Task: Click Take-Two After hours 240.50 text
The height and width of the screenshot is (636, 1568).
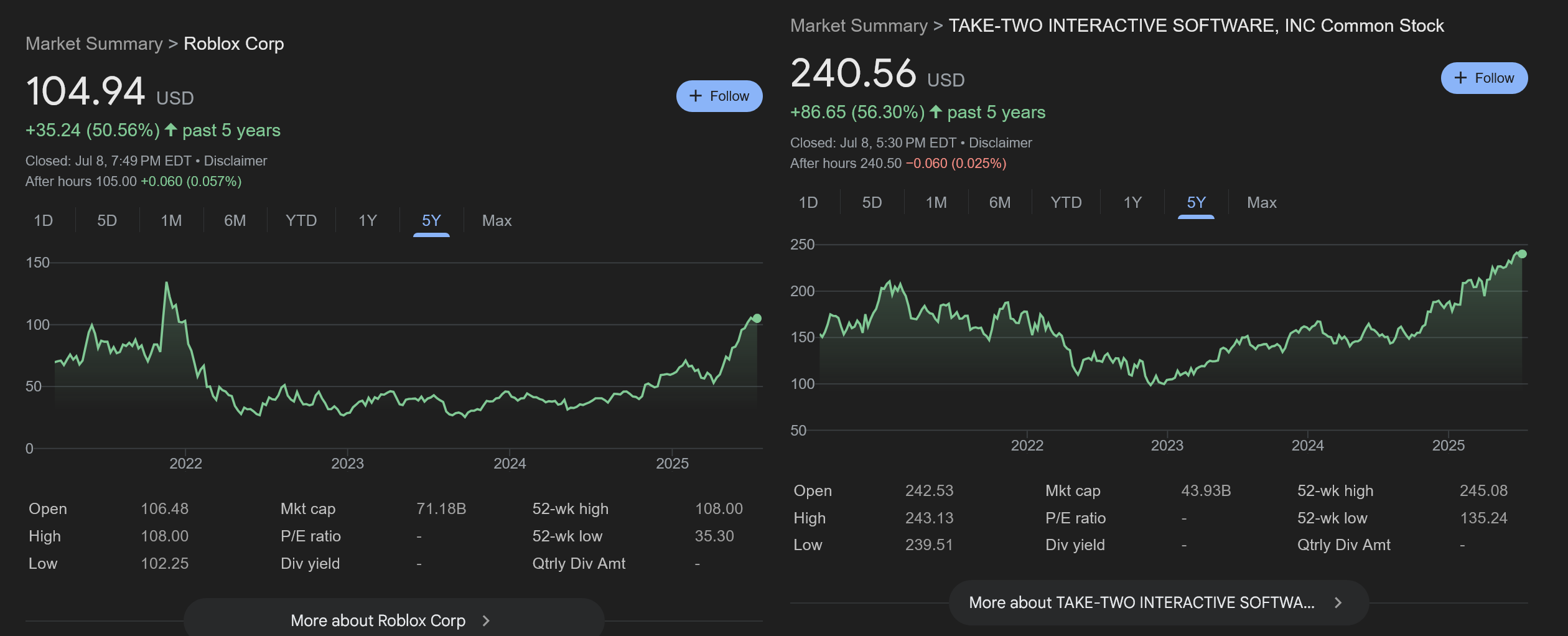Action: coord(846,163)
